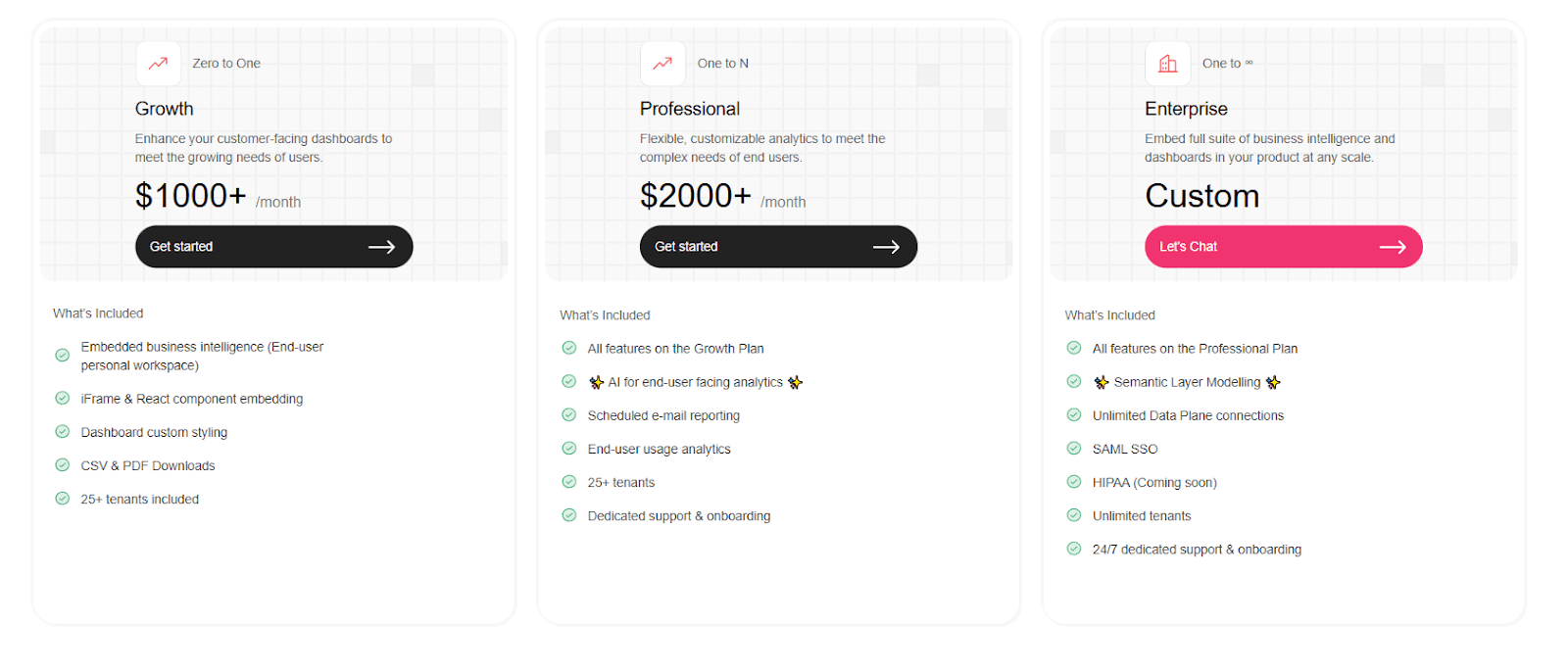Click the One to N label
The width and height of the screenshot is (1568, 672).
722,64
